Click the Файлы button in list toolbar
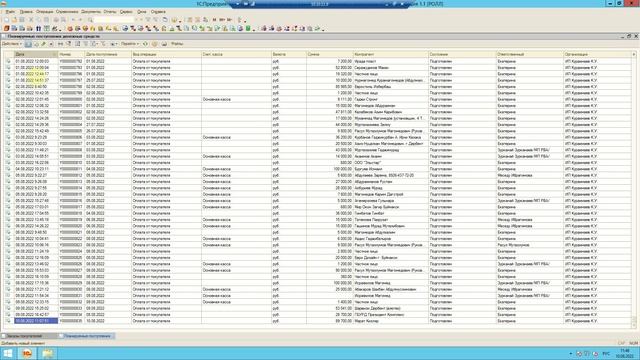This screenshot has width=640, height=360. [177, 44]
